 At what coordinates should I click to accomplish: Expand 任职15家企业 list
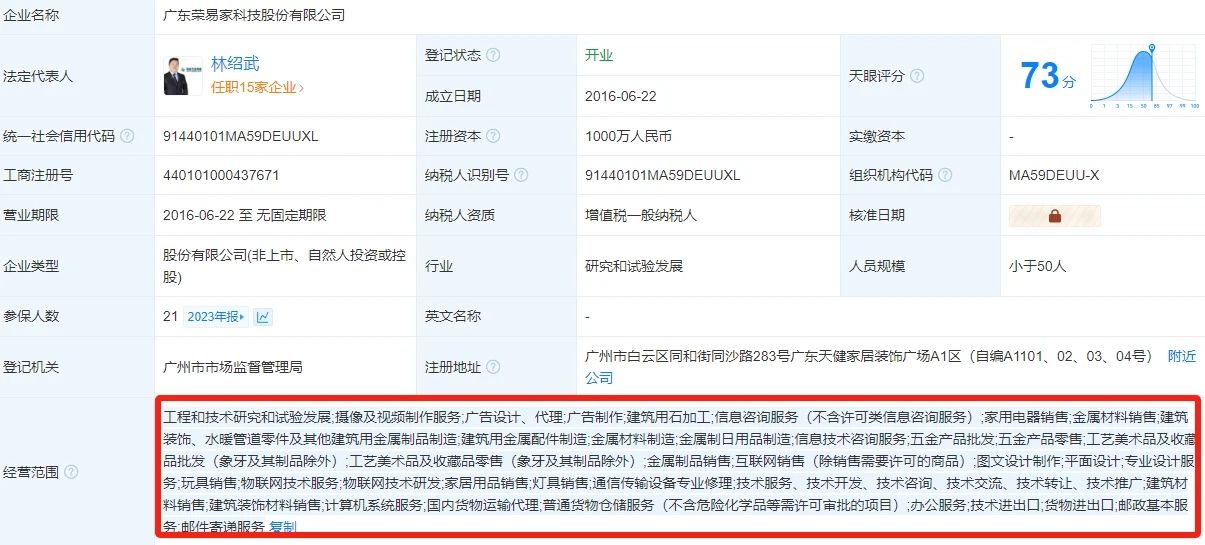(257, 88)
